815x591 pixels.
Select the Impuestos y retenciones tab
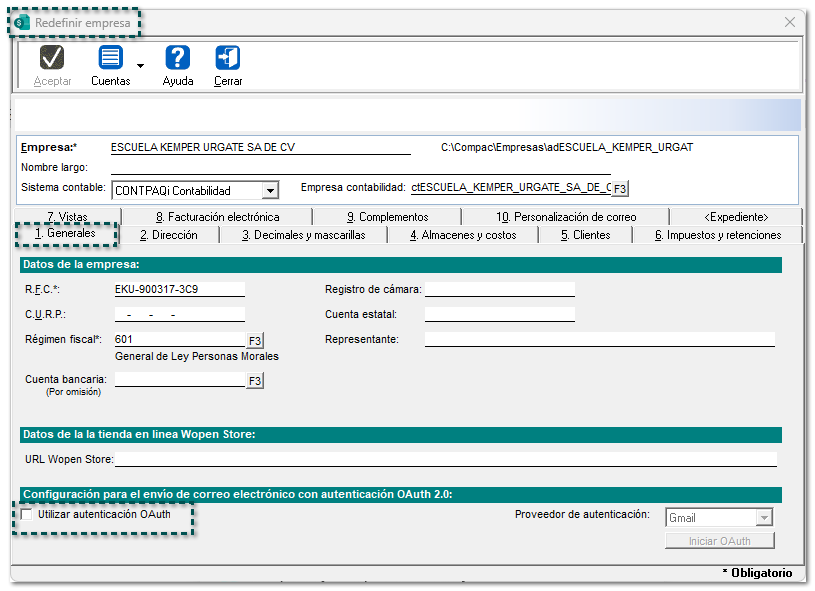coord(717,235)
